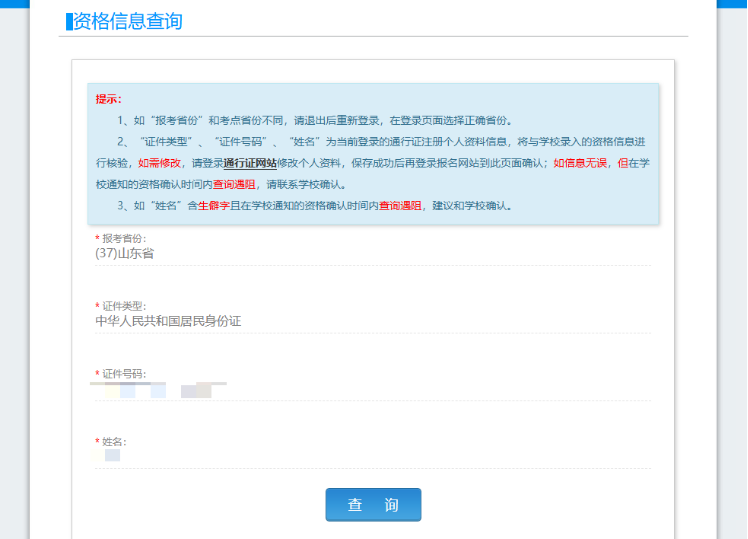Click 查询遇阻 in the third tip
Viewport: 748px width, 539px height.
tap(399, 206)
